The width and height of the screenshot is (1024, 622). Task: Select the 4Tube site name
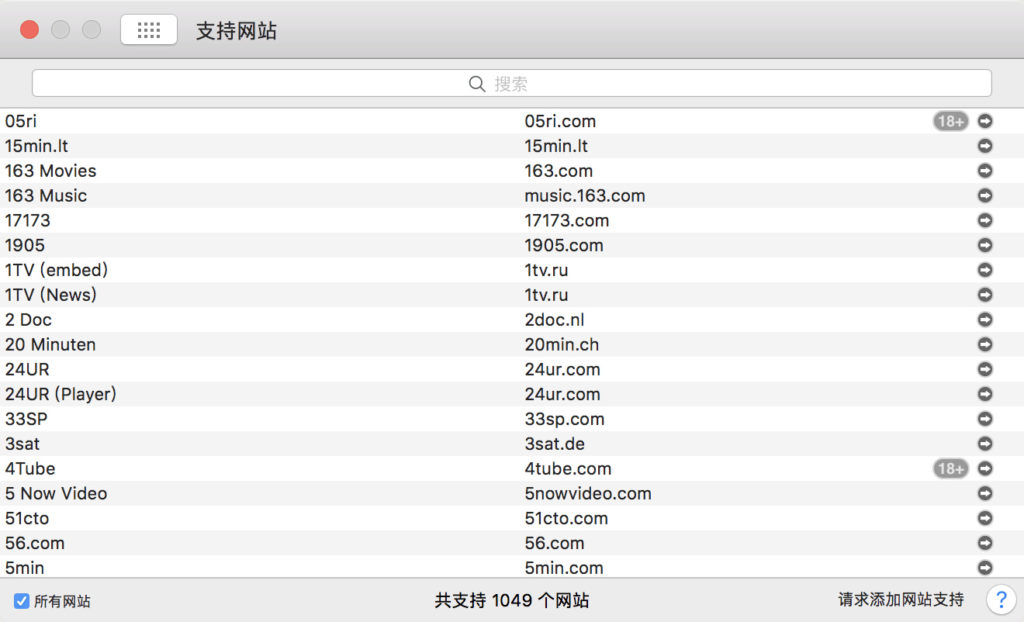point(30,468)
